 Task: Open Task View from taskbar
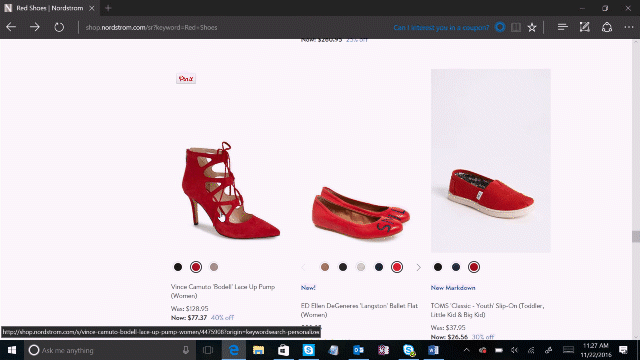click(x=208, y=350)
